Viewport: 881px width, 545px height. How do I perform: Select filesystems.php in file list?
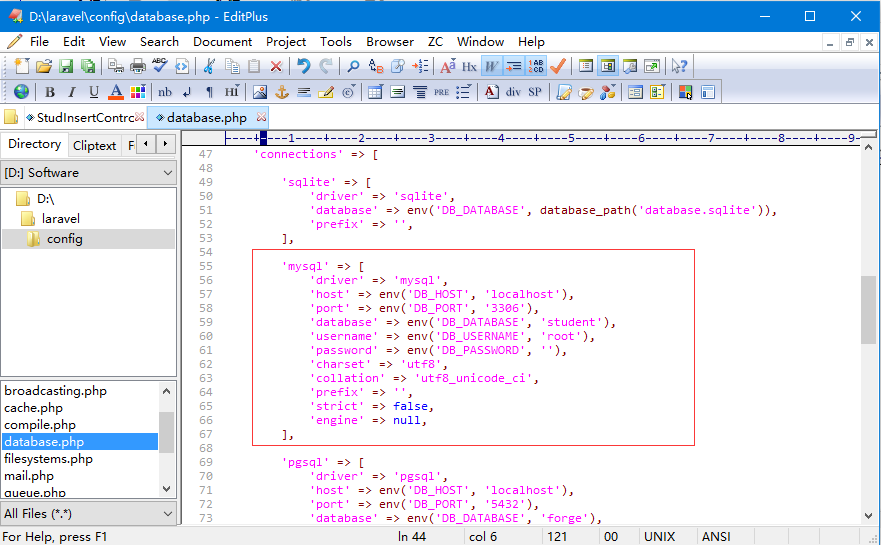click(x=48, y=459)
